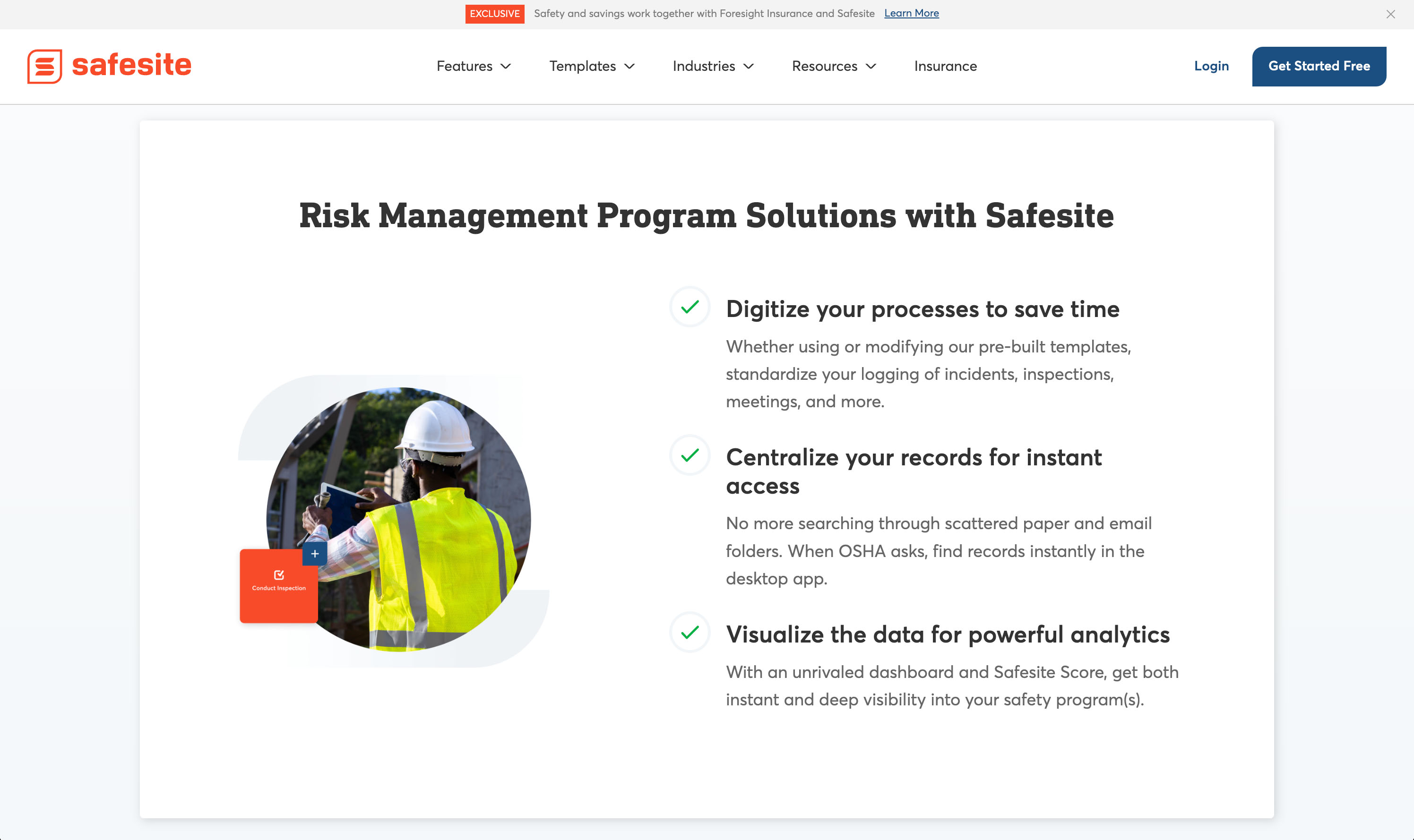Open the Resources menu
Screen dimensions: 1414x840
[833, 66]
